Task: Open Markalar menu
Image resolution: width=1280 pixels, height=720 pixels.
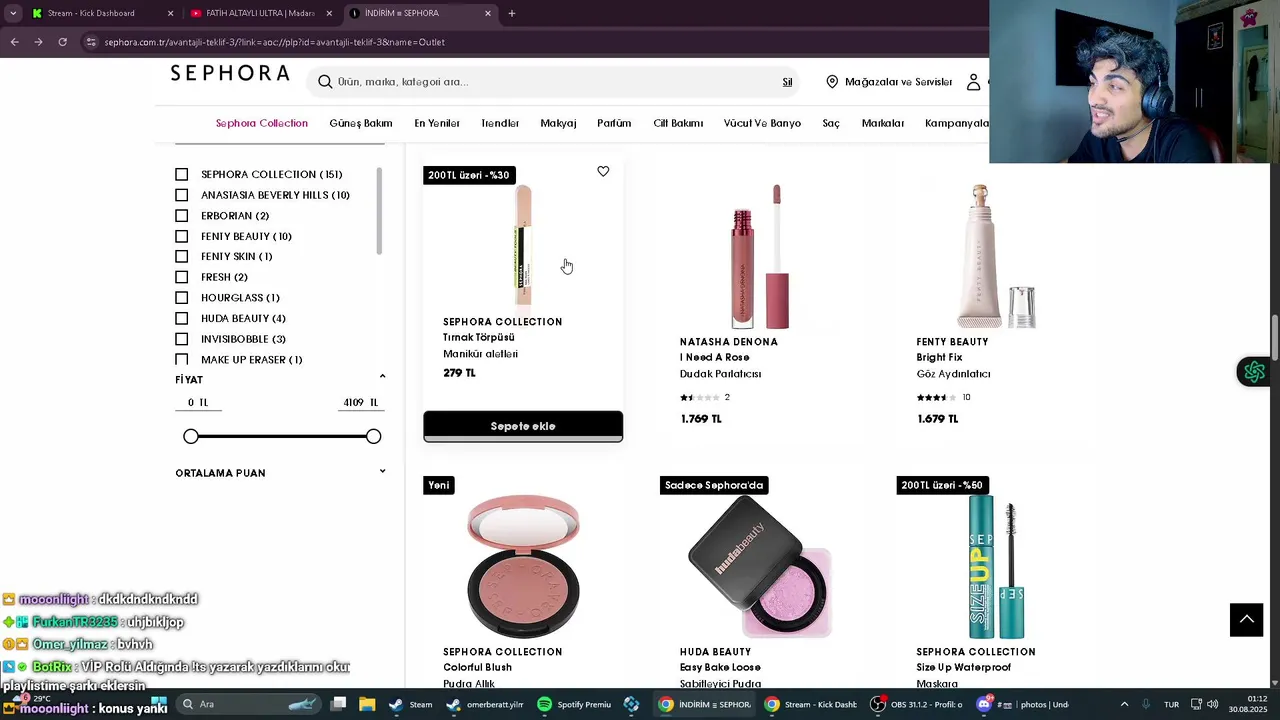Action: click(883, 123)
